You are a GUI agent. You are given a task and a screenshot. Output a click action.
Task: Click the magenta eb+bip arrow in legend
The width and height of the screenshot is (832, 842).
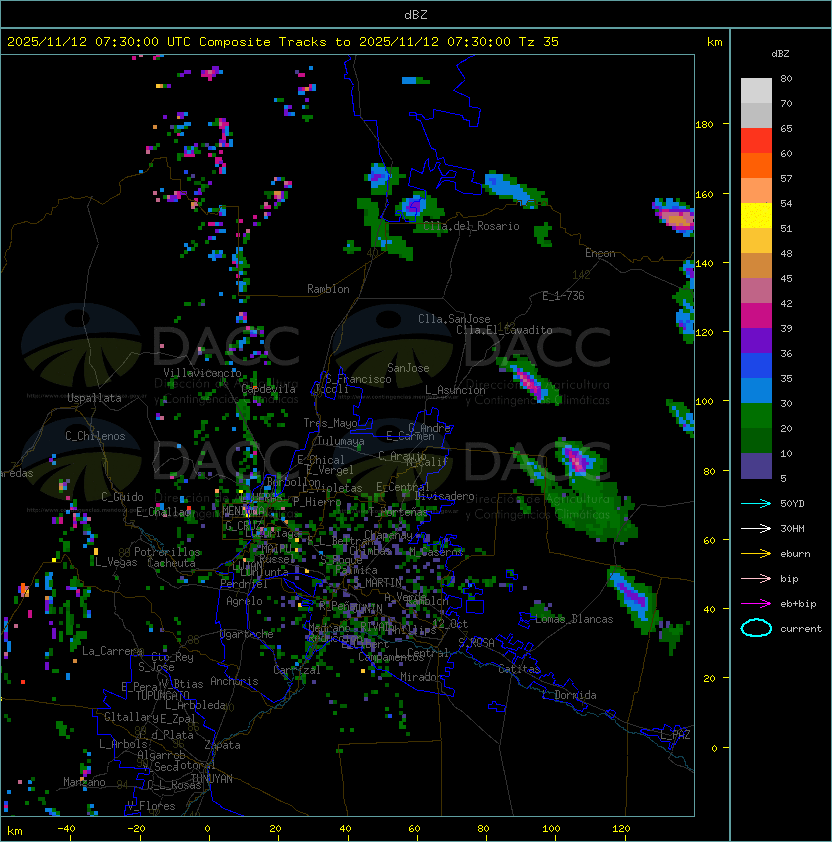point(756,604)
